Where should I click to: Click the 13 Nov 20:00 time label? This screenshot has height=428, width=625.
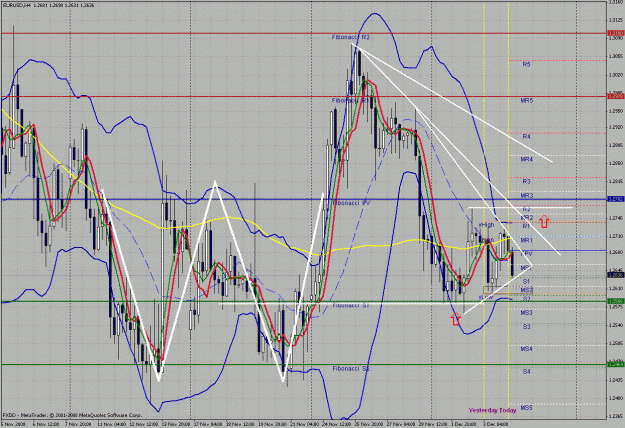(x=175, y=425)
